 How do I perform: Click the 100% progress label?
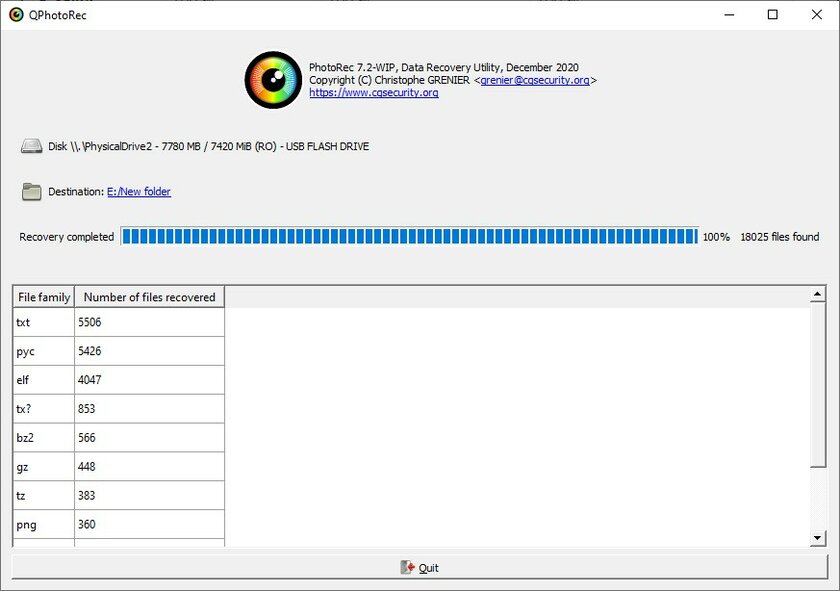pyautogui.click(x=716, y=237)
